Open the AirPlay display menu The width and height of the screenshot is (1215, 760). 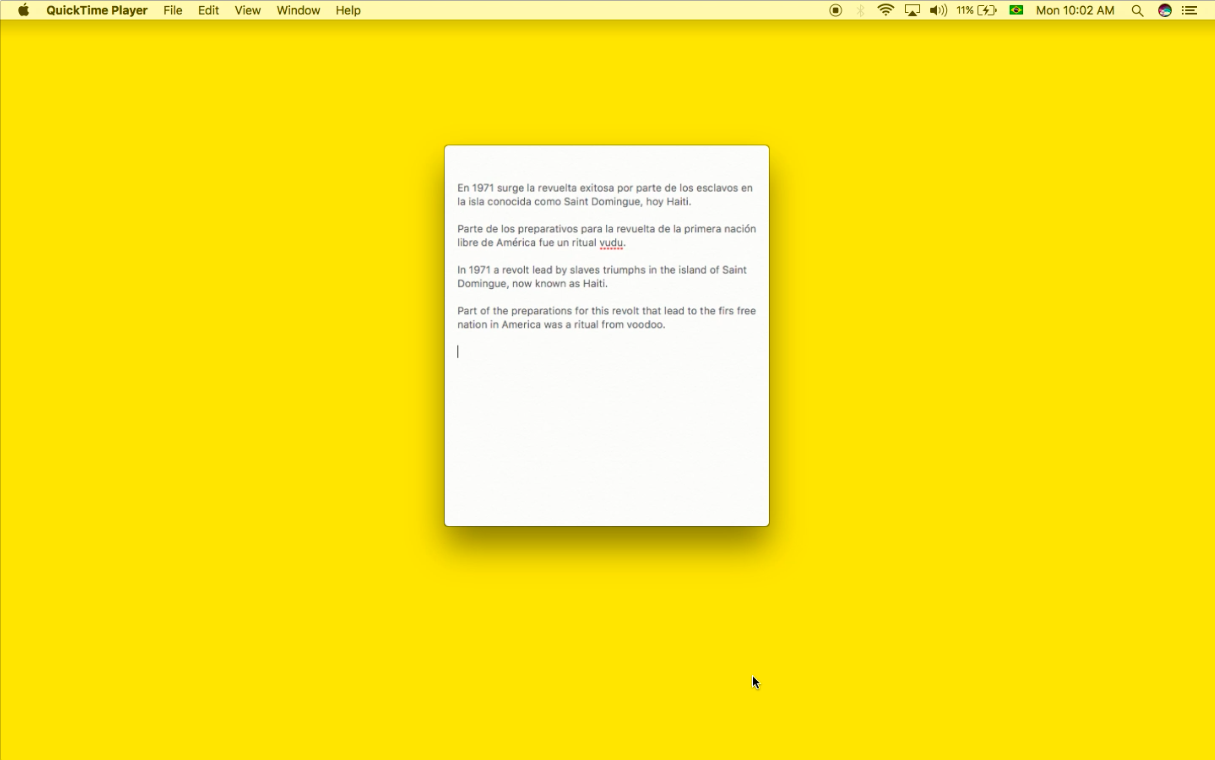(912, 10)
